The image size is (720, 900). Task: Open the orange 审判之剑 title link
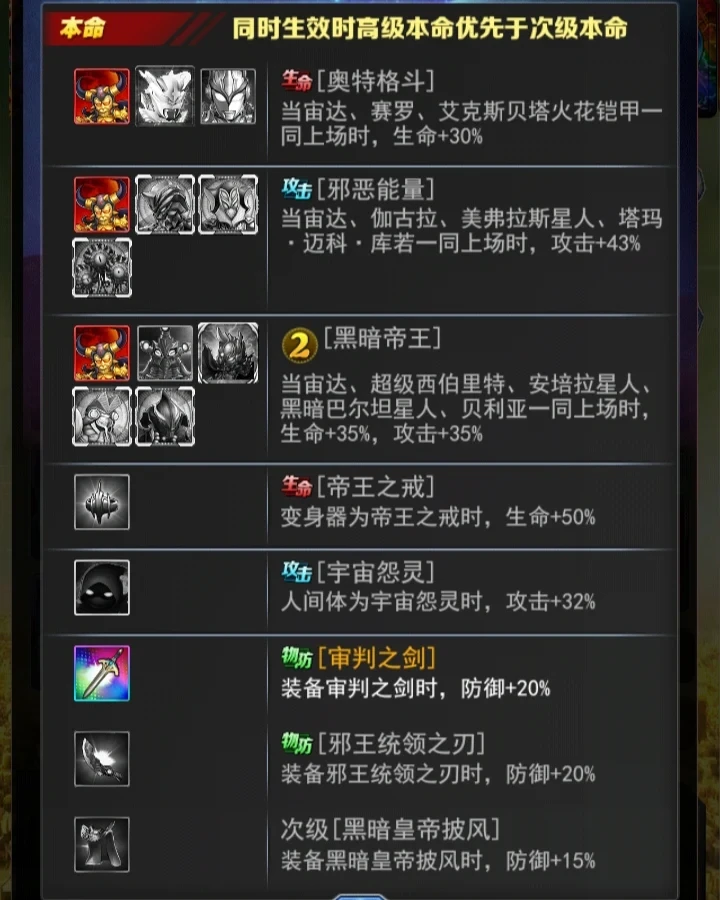coord(376,658)
